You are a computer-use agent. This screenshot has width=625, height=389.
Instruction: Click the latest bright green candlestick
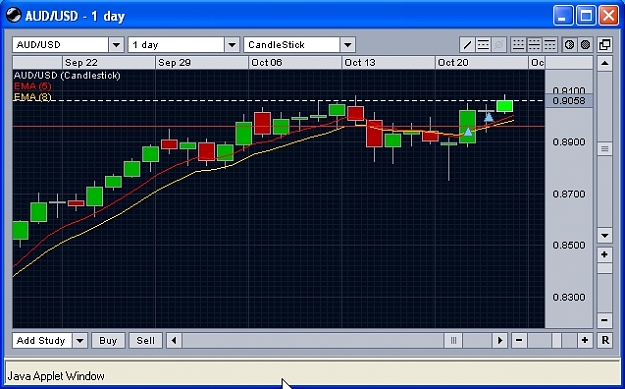coord(505,106)
